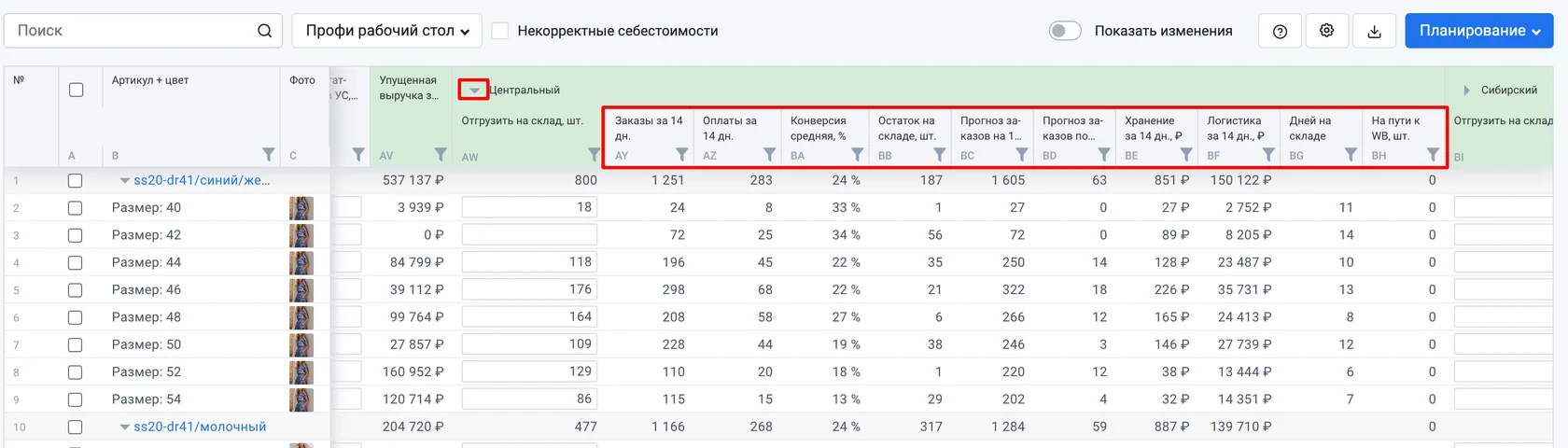Collapse the ss20-dr41/синий tree row

124,181
